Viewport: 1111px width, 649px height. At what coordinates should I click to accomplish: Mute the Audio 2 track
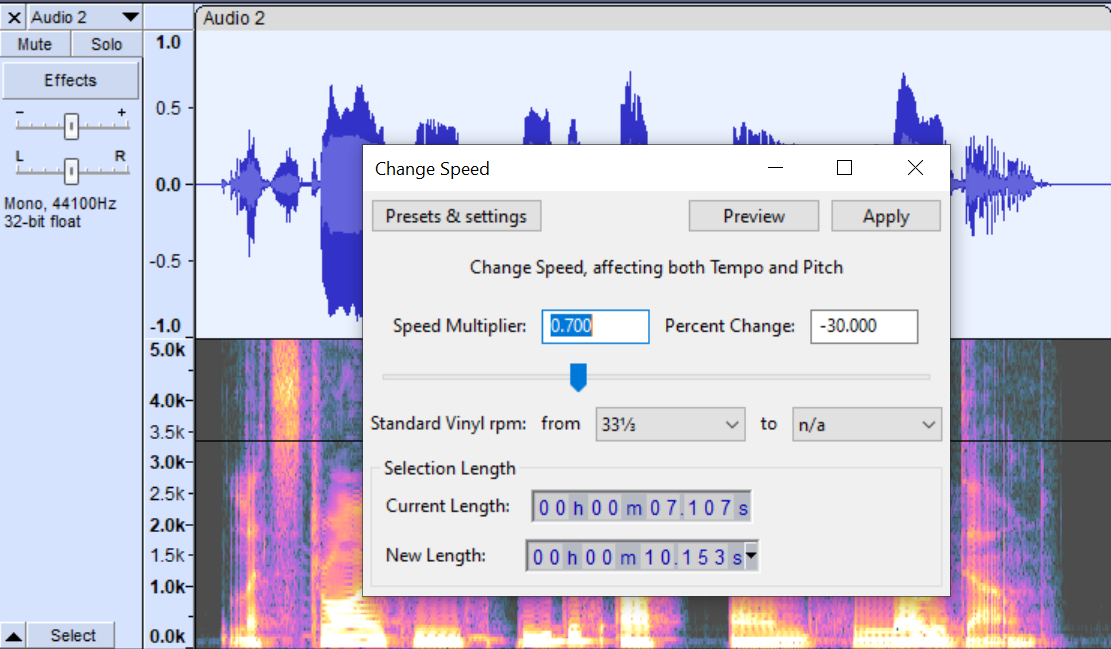click(35, 43)
